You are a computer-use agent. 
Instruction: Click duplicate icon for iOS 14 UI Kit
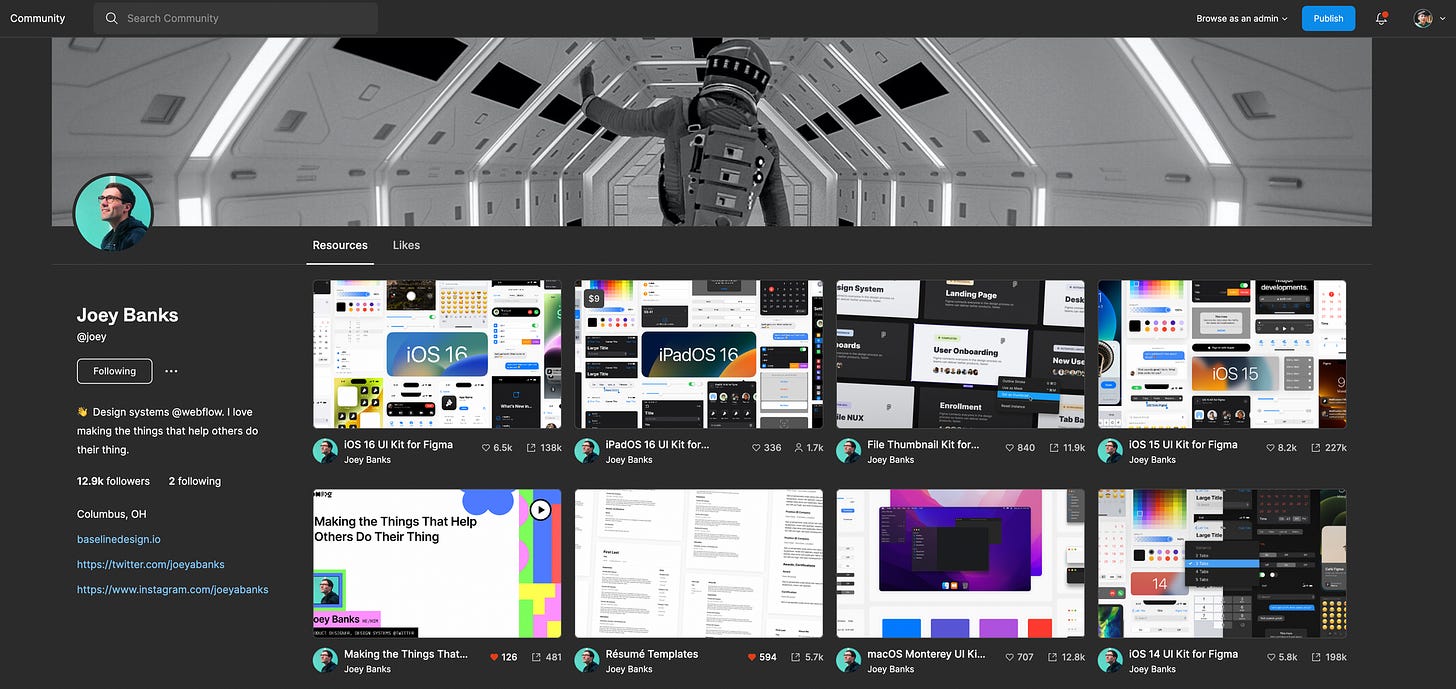(1315, 657)
